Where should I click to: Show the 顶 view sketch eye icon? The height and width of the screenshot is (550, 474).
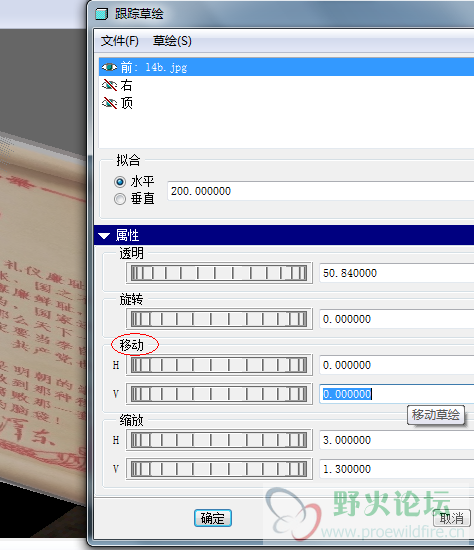(109, 103)
